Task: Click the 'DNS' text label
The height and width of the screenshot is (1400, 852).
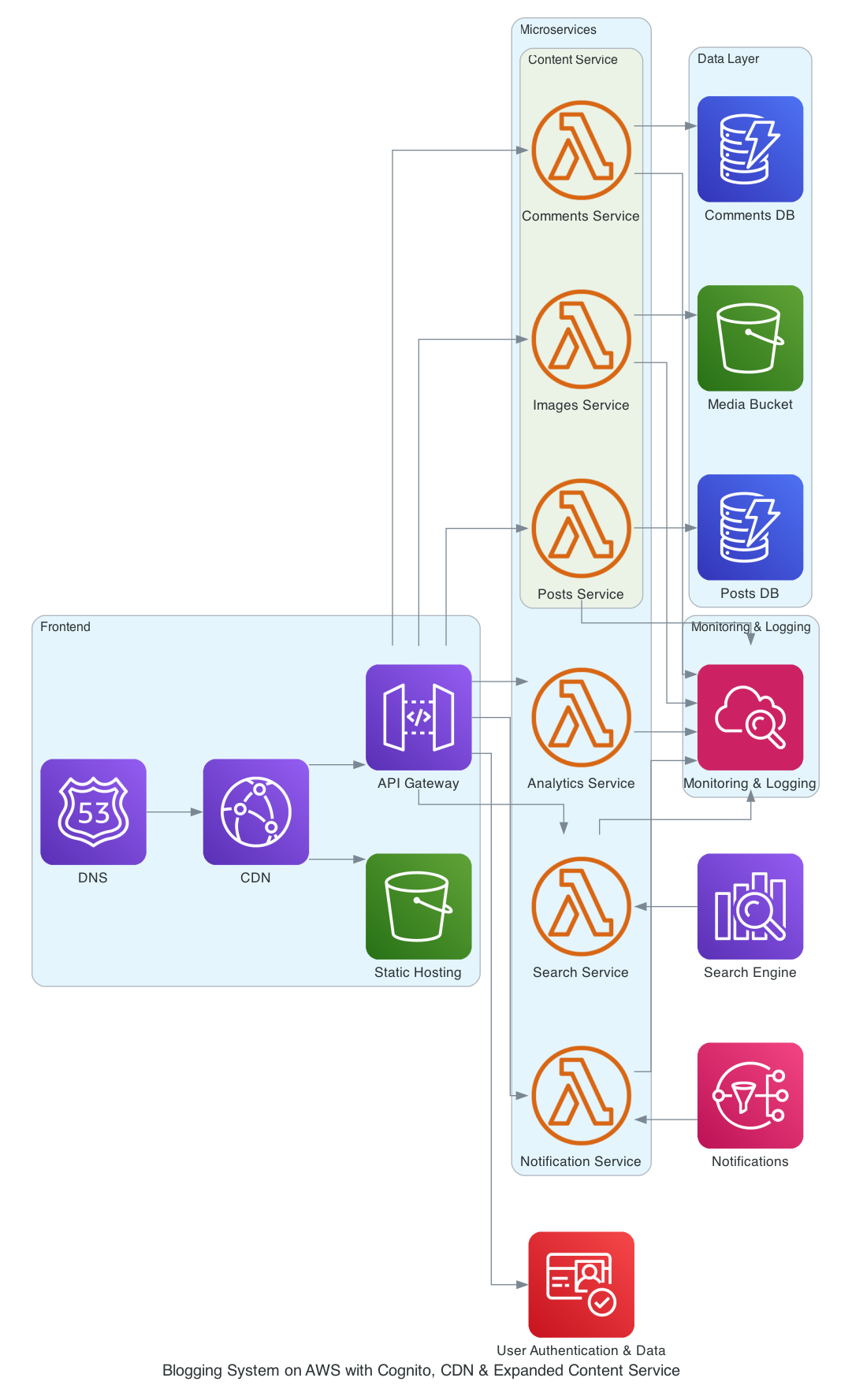Action: click(93, 878)
